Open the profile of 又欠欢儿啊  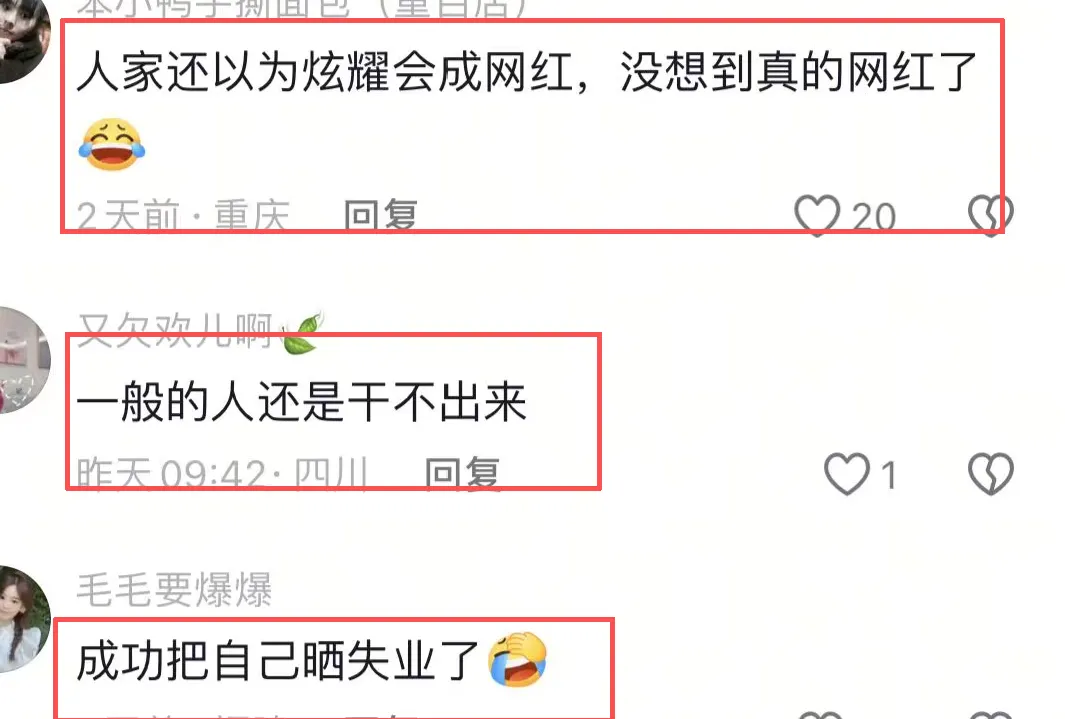coord(175,331)
